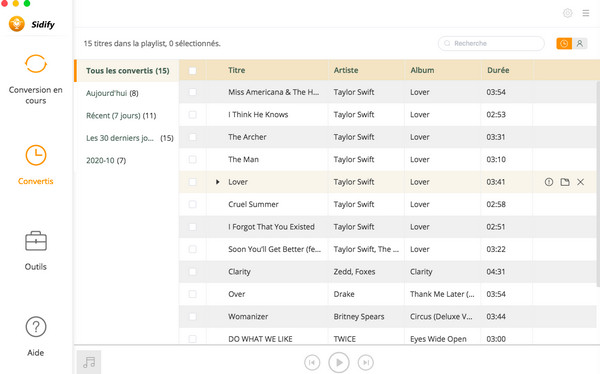Open the Aide help section

pyautogui.click(x=36, y=336)
